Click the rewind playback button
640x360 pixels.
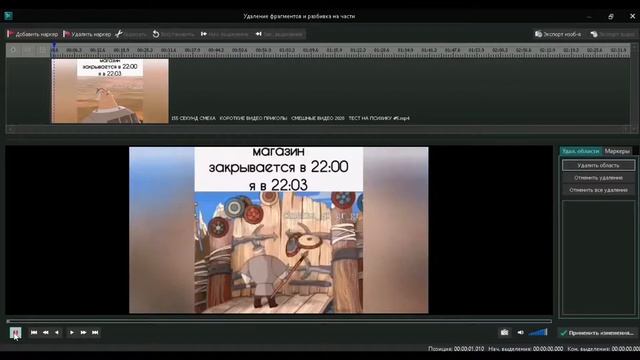pyautogui.click(x=46, y=333)
